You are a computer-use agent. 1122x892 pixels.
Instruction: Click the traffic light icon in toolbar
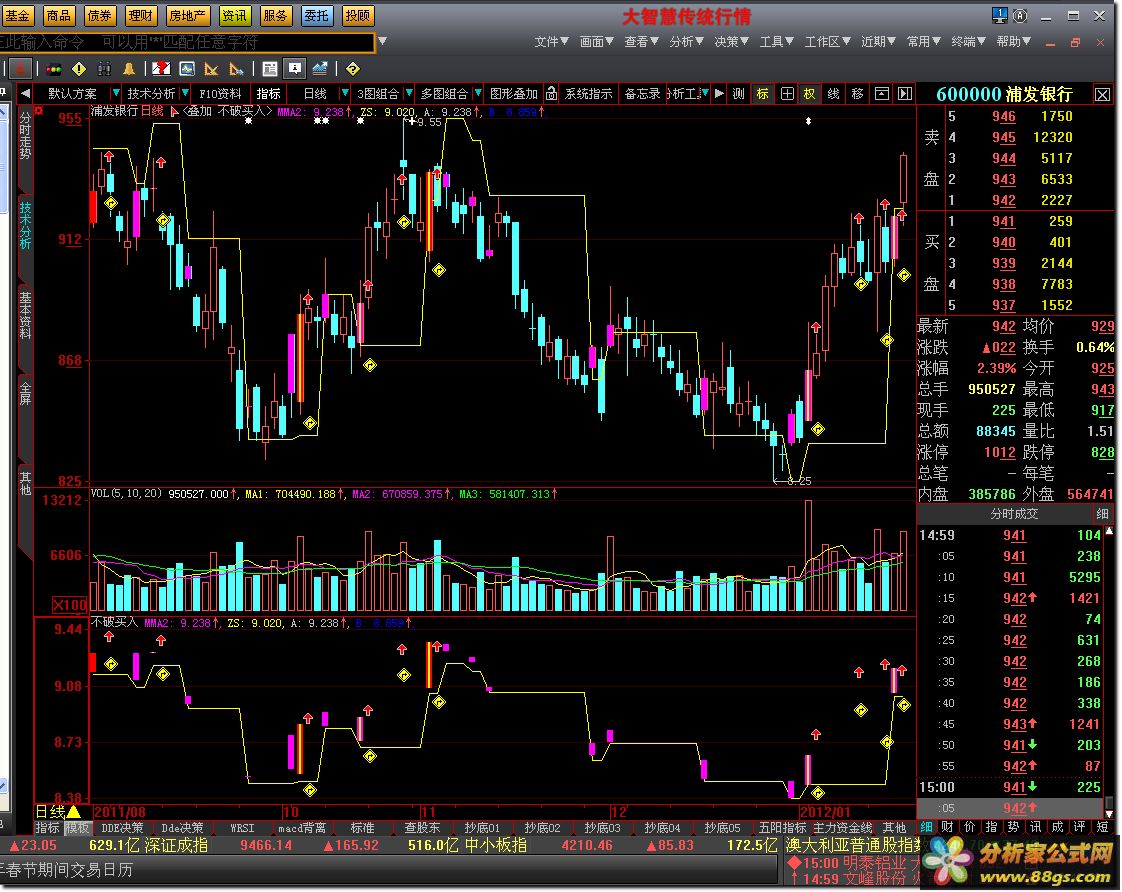tap(53, 69)
